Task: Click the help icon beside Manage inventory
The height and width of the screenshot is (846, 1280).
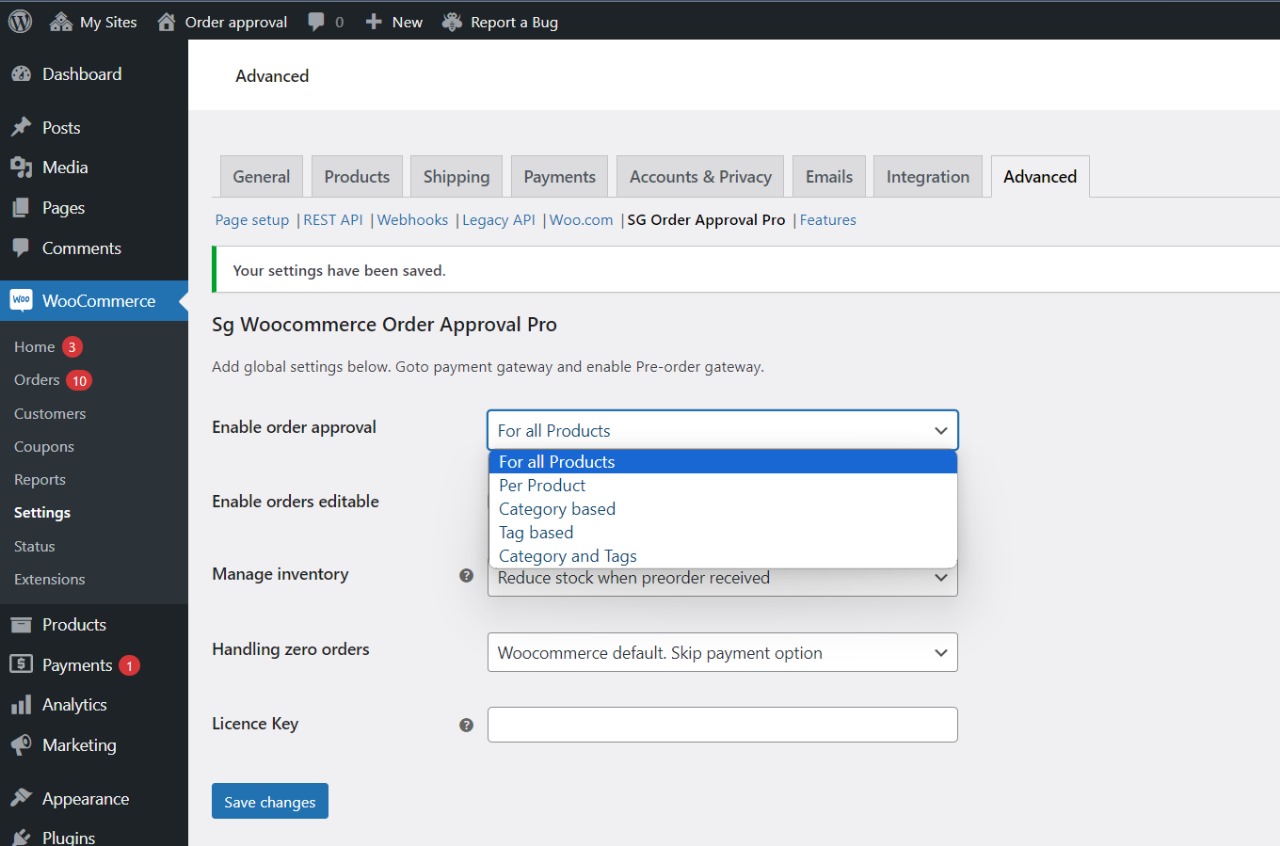Action: tap(466, 575)
